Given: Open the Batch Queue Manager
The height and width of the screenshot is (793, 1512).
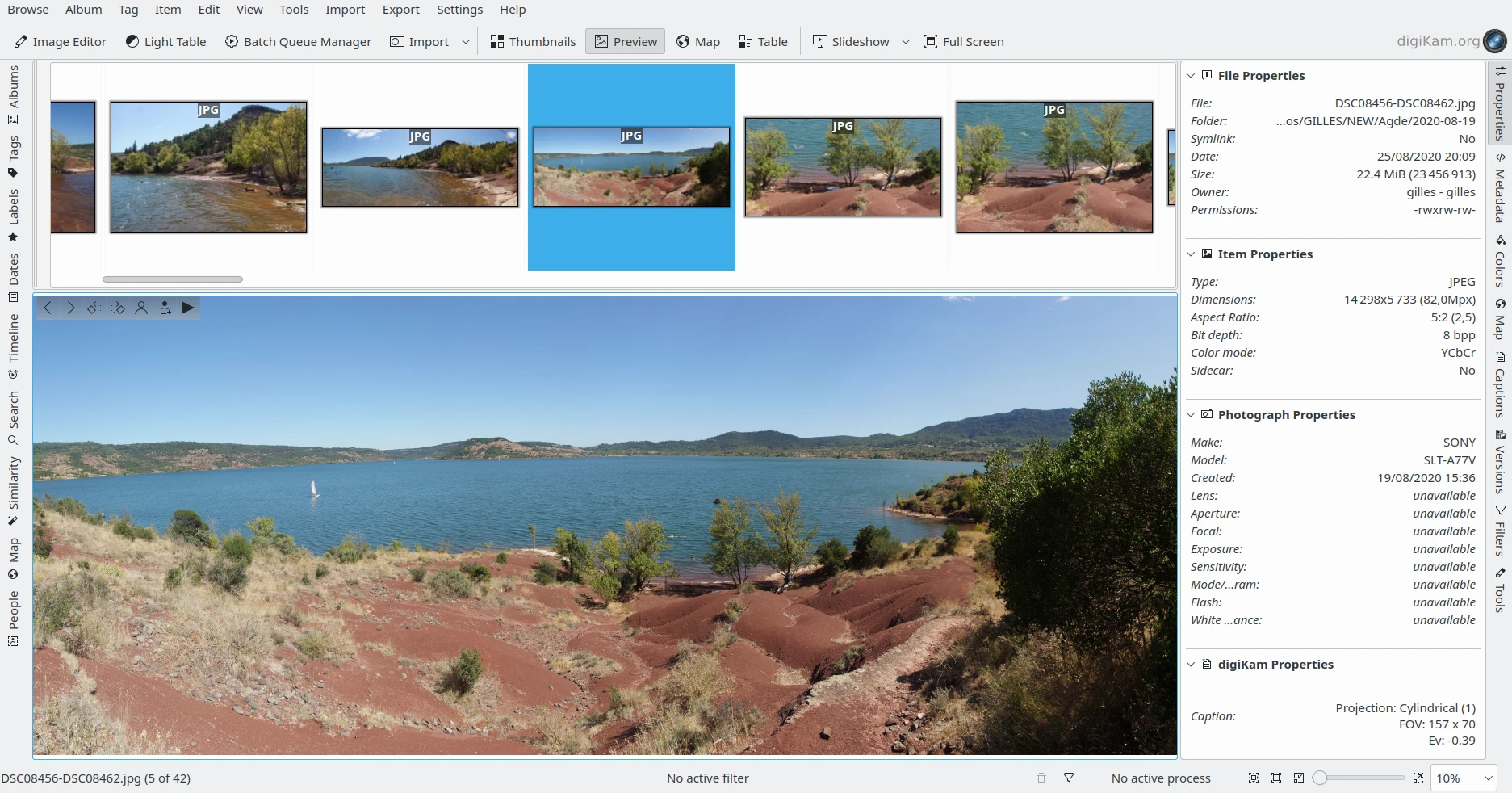Looking at the screenshot, I should tap(298, 42).
